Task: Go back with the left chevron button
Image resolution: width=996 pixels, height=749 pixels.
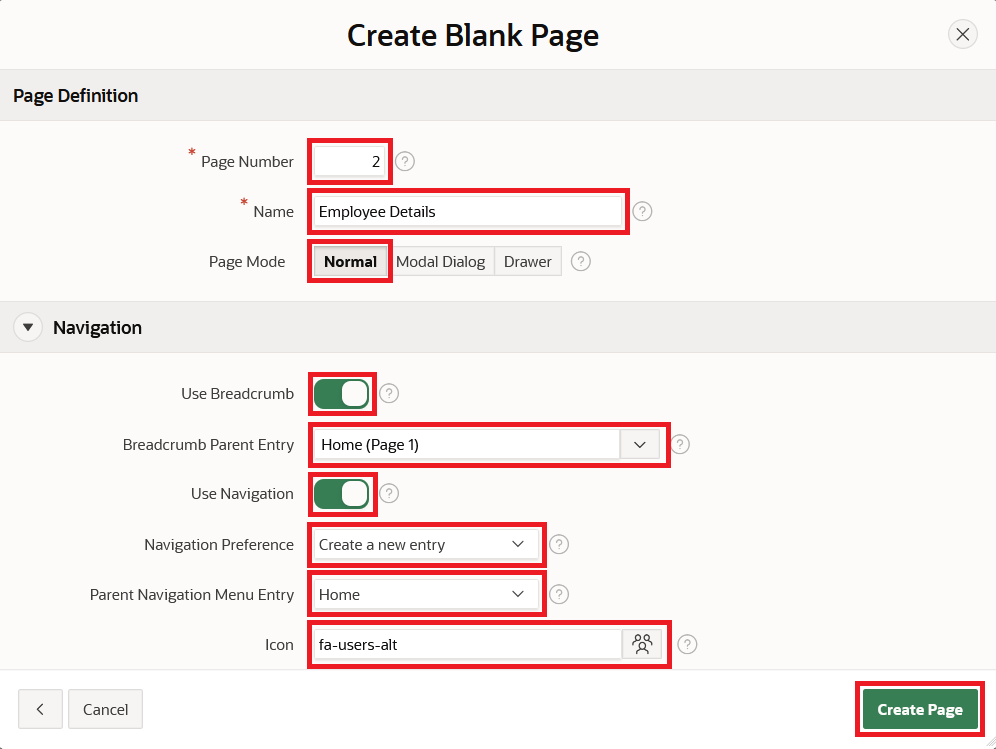Action: [x=40, y=709]
